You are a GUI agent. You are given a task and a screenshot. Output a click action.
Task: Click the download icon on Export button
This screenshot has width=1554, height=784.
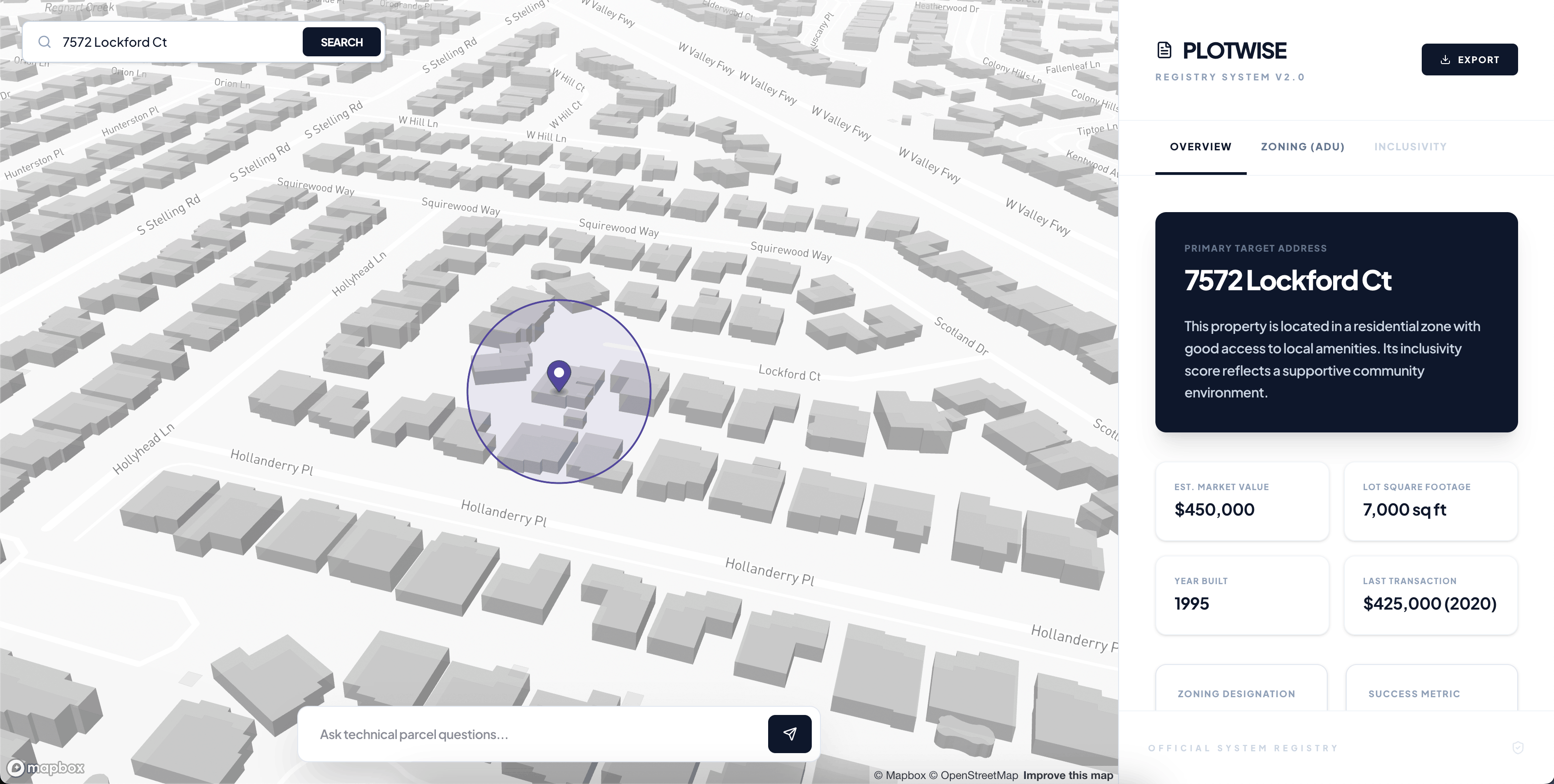[1445, 60]
